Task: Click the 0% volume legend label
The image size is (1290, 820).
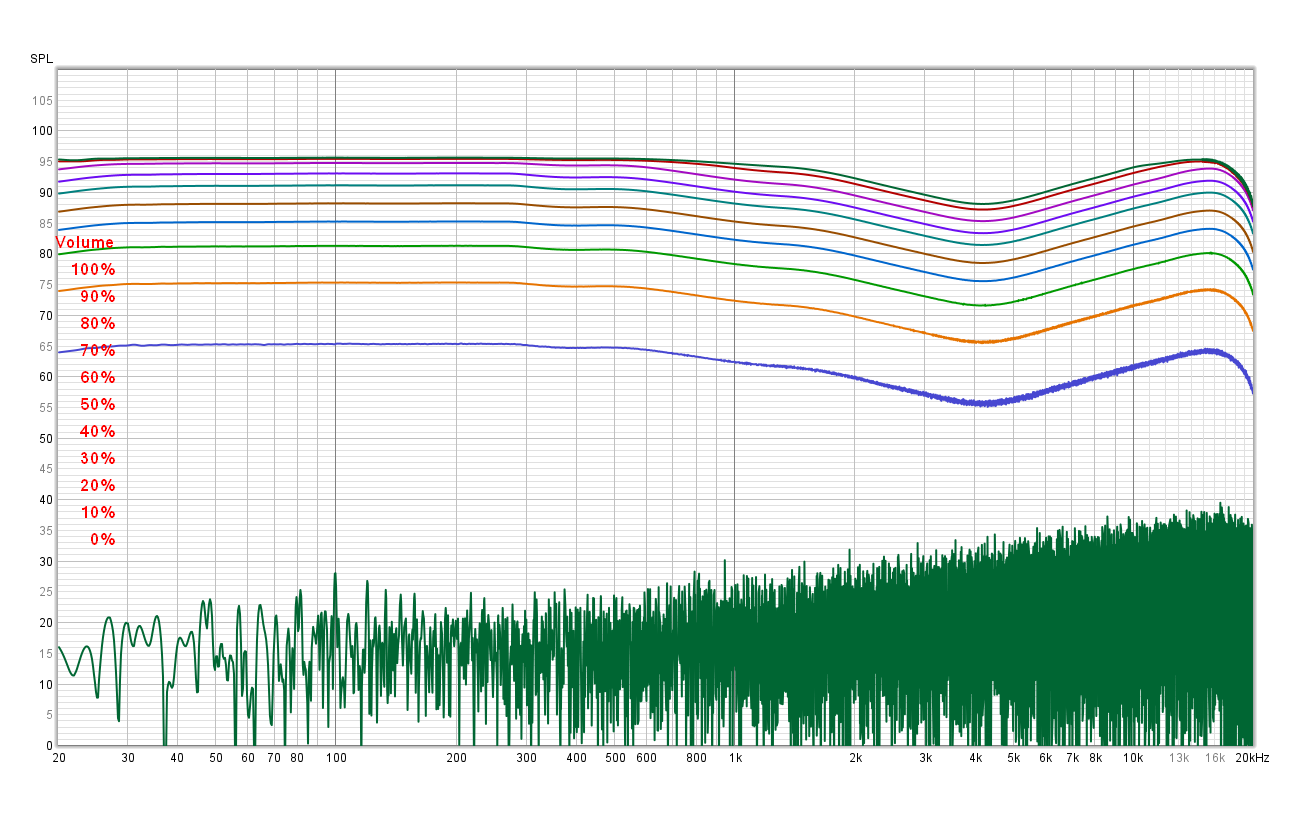Action: point(102,540)
